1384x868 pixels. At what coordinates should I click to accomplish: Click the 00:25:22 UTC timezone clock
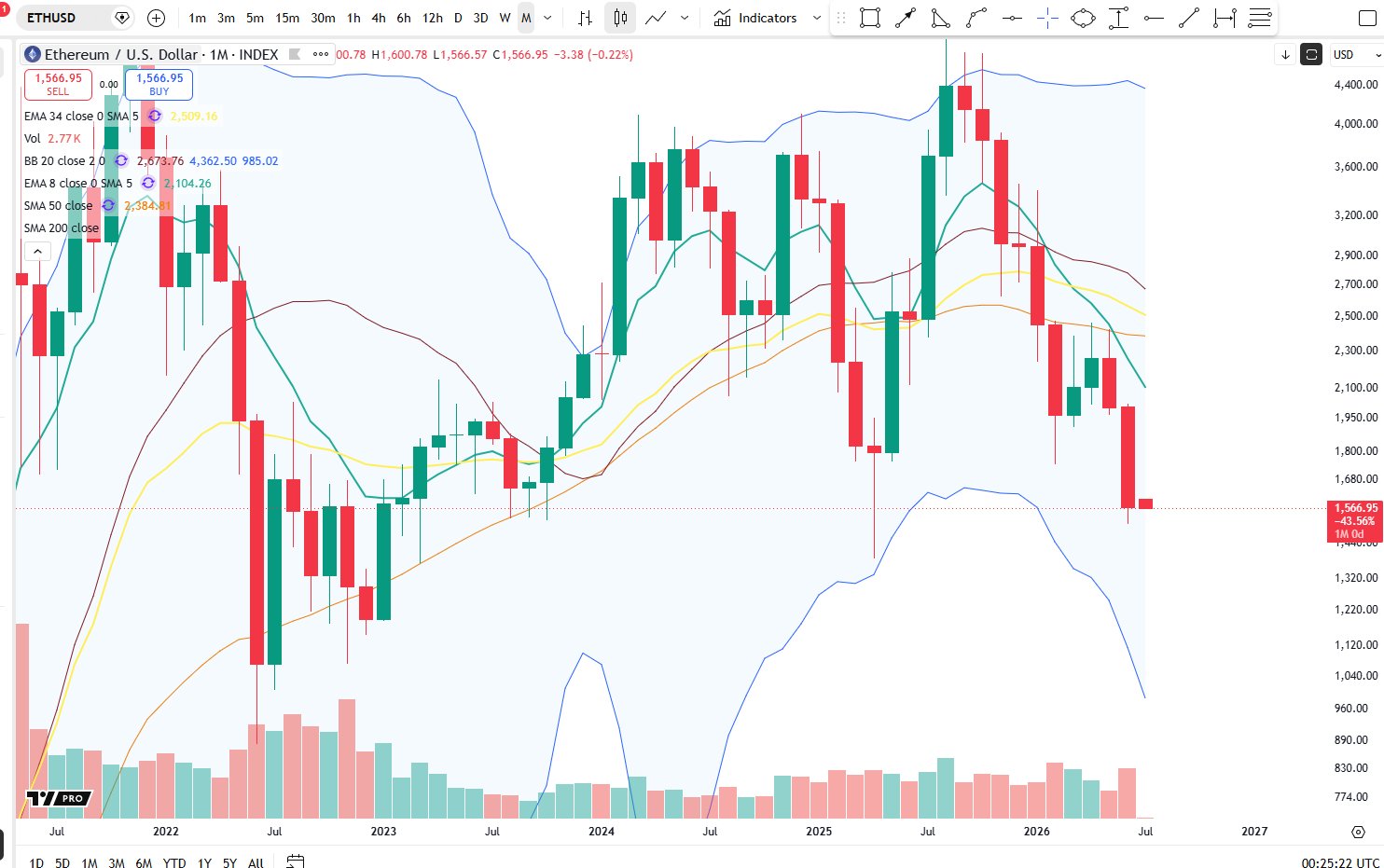[1340, 862]
